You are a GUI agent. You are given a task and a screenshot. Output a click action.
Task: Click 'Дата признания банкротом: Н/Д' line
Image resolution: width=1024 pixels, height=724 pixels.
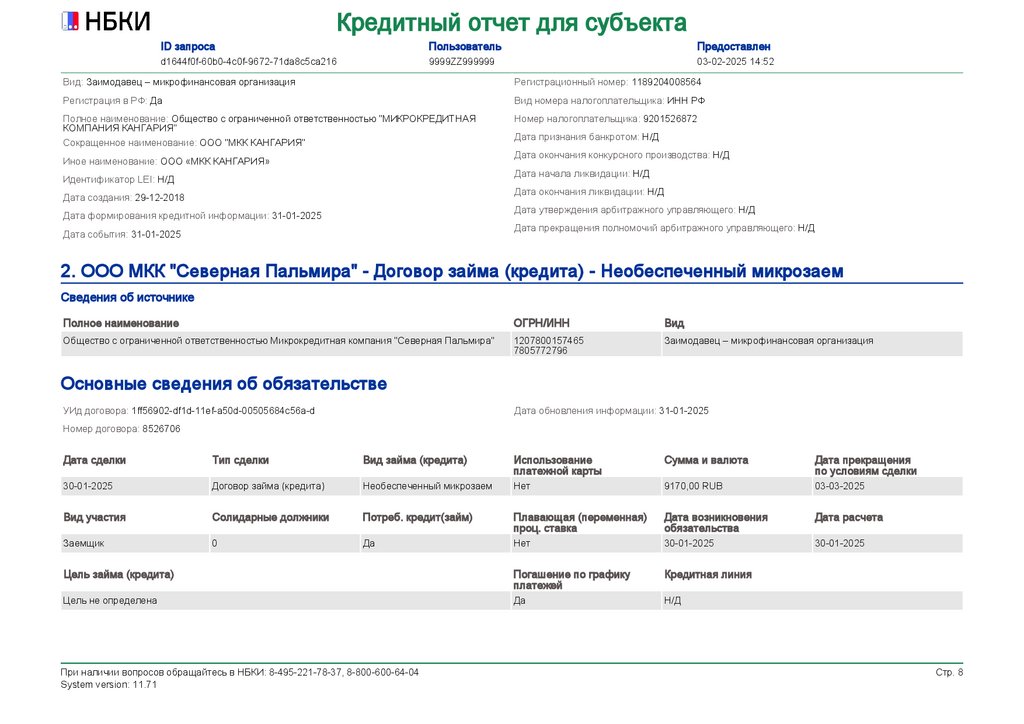tap(586, 137)
